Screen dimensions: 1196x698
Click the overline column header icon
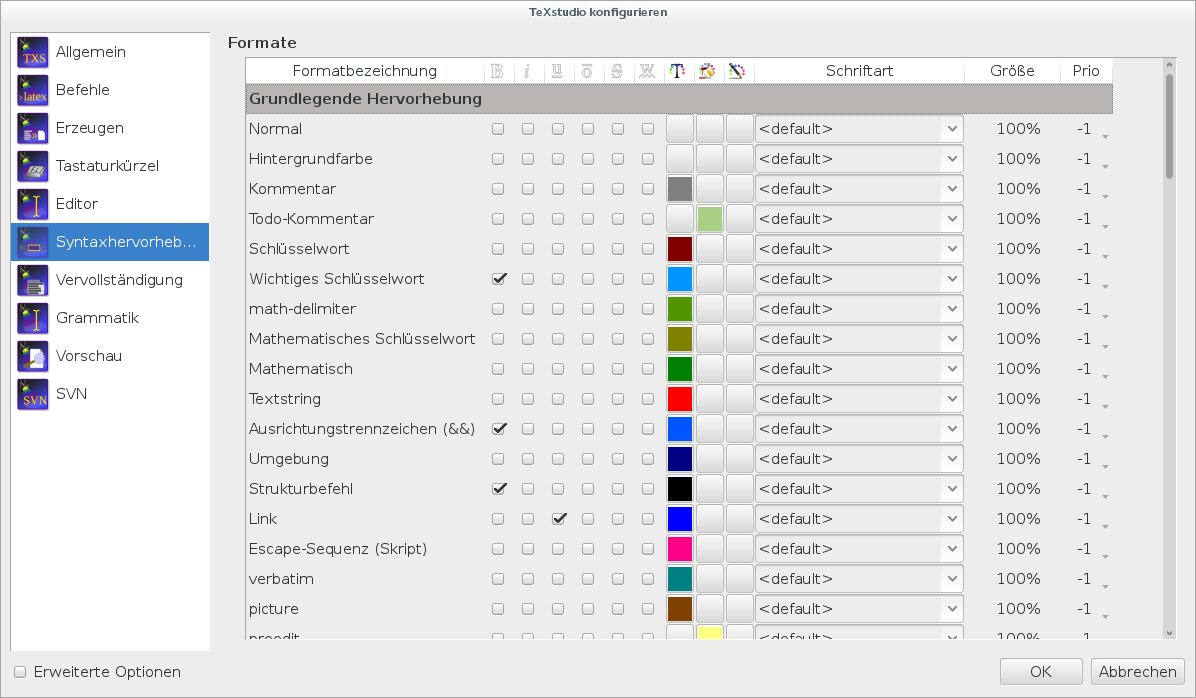(587, 71)
